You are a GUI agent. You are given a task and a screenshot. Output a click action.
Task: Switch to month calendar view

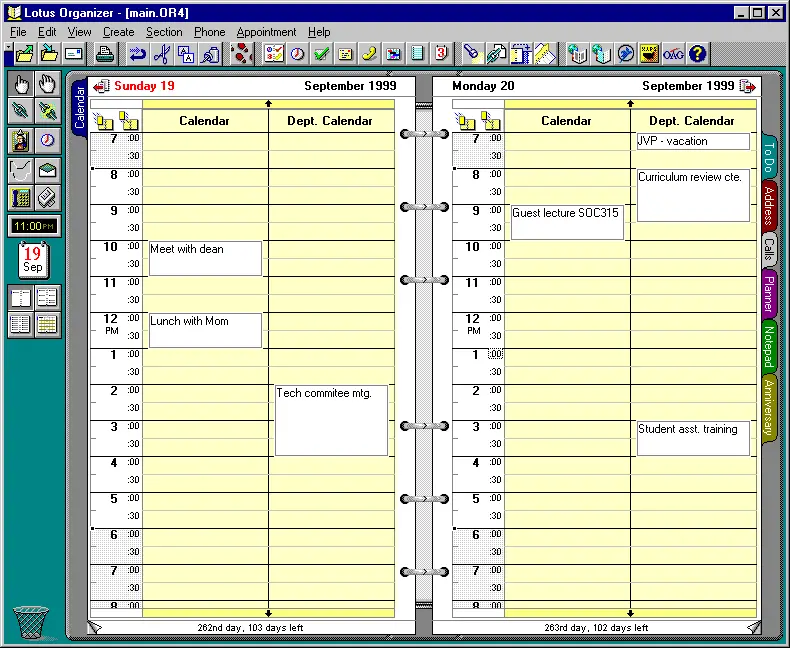(x=47, y=324)
